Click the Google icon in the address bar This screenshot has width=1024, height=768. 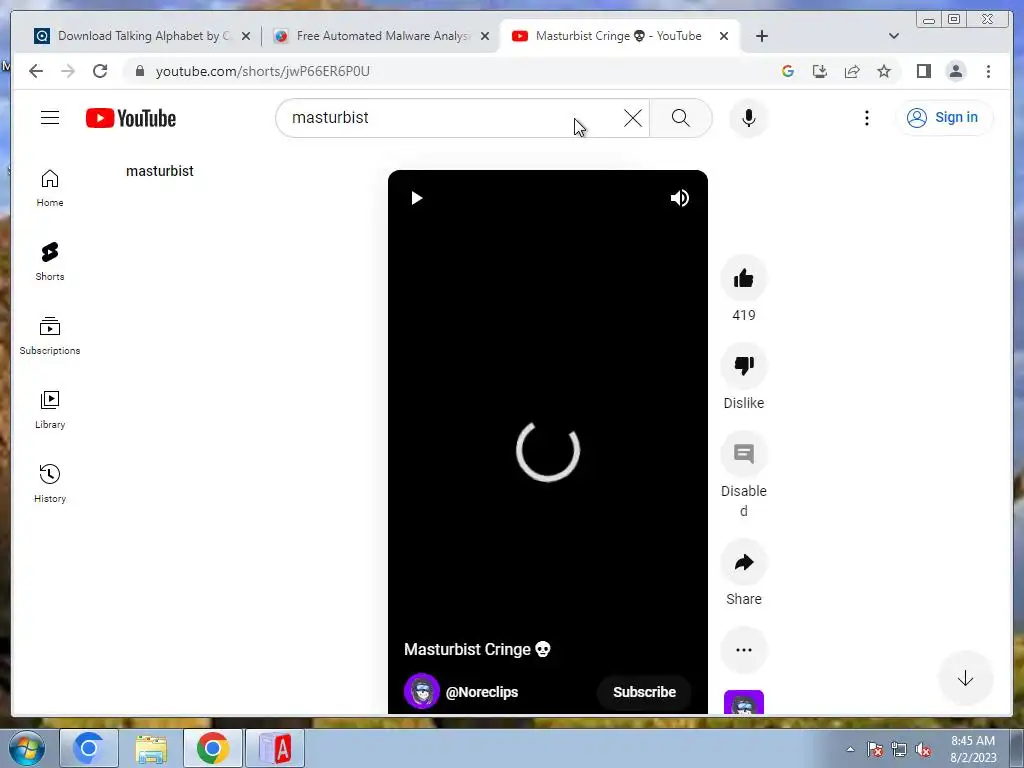[x=788, y=71]
